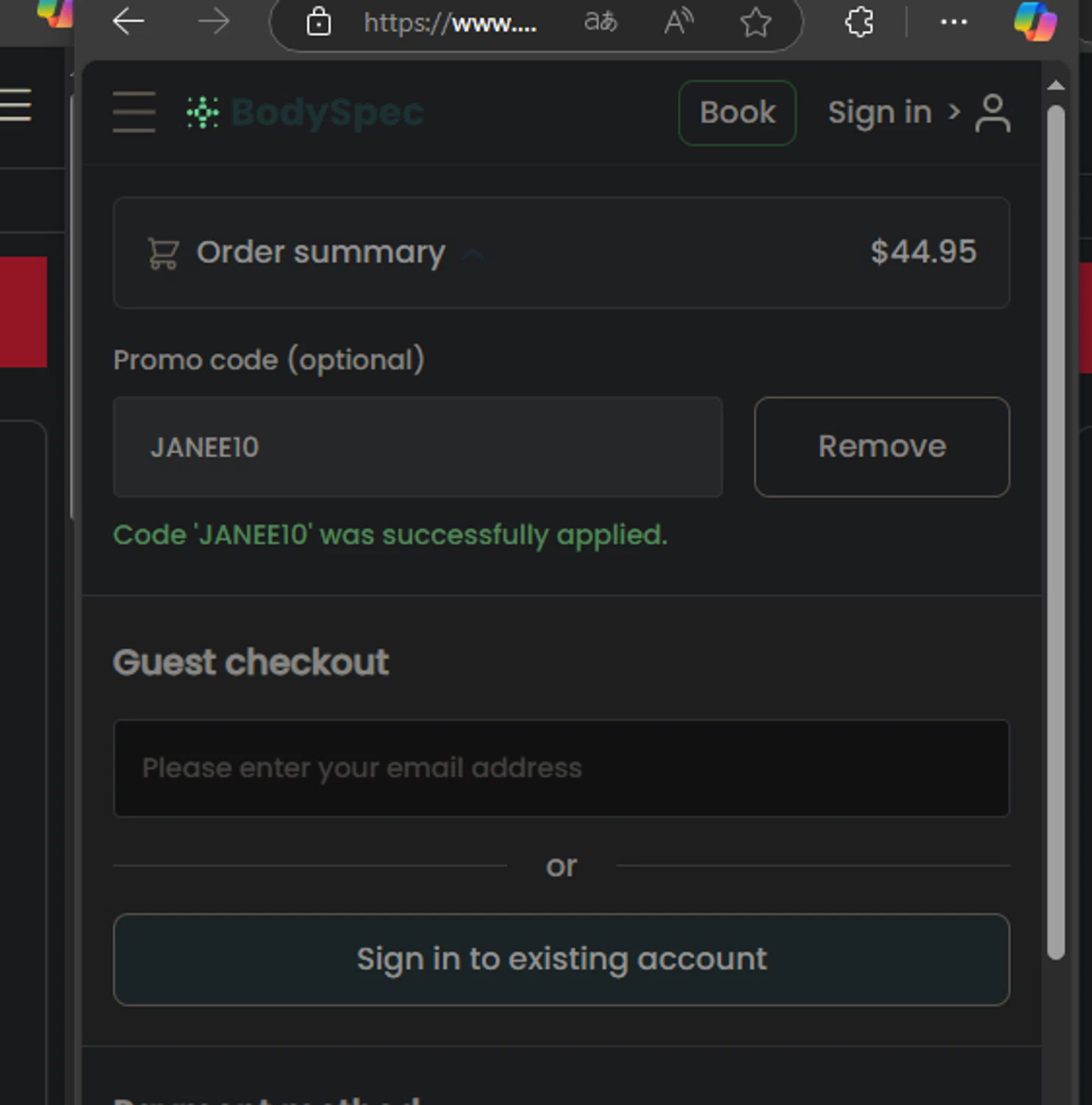Open the browser settings and more menu
The height and width of the screenshot is (1105, 1092).
click(x=954, y=22)
